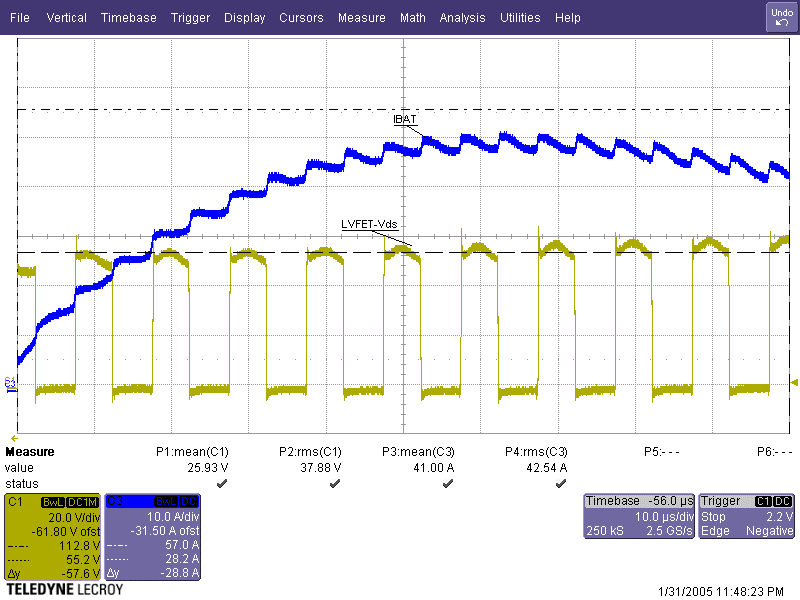The width and height of the screenshot is (800, 600).
Task: Open the Vertical menu
Action: pos(66,17)
